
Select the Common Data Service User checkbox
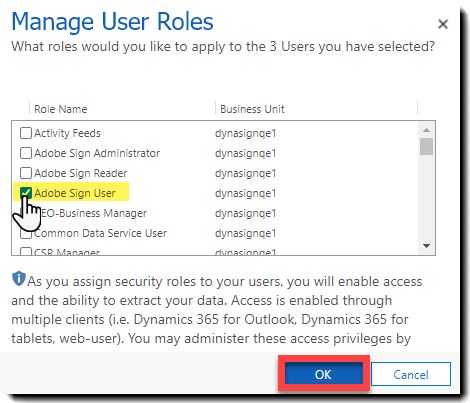26,233
